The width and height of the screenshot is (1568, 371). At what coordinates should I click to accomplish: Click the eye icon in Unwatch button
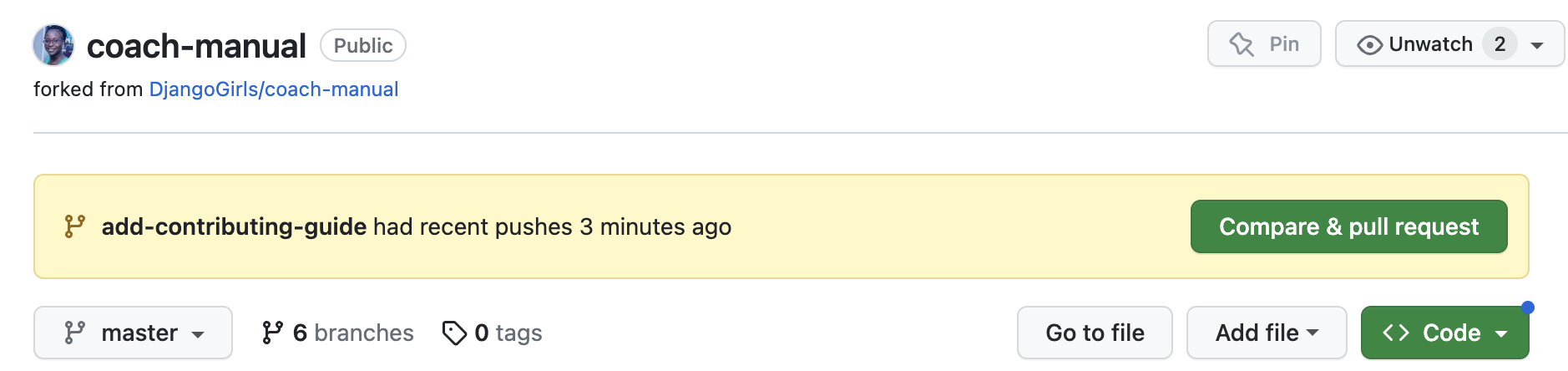[1369, 44]
